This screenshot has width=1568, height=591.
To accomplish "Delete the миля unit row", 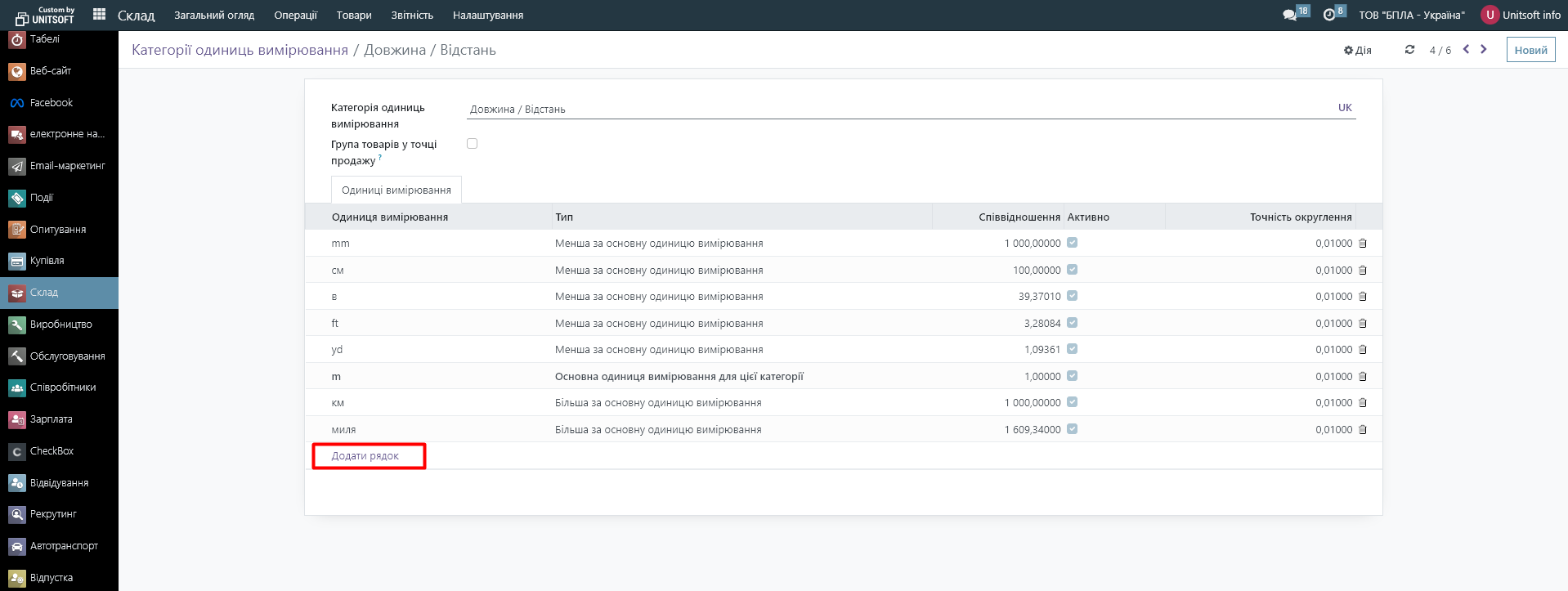I will pyautogui.click(x=1363, y=430).
